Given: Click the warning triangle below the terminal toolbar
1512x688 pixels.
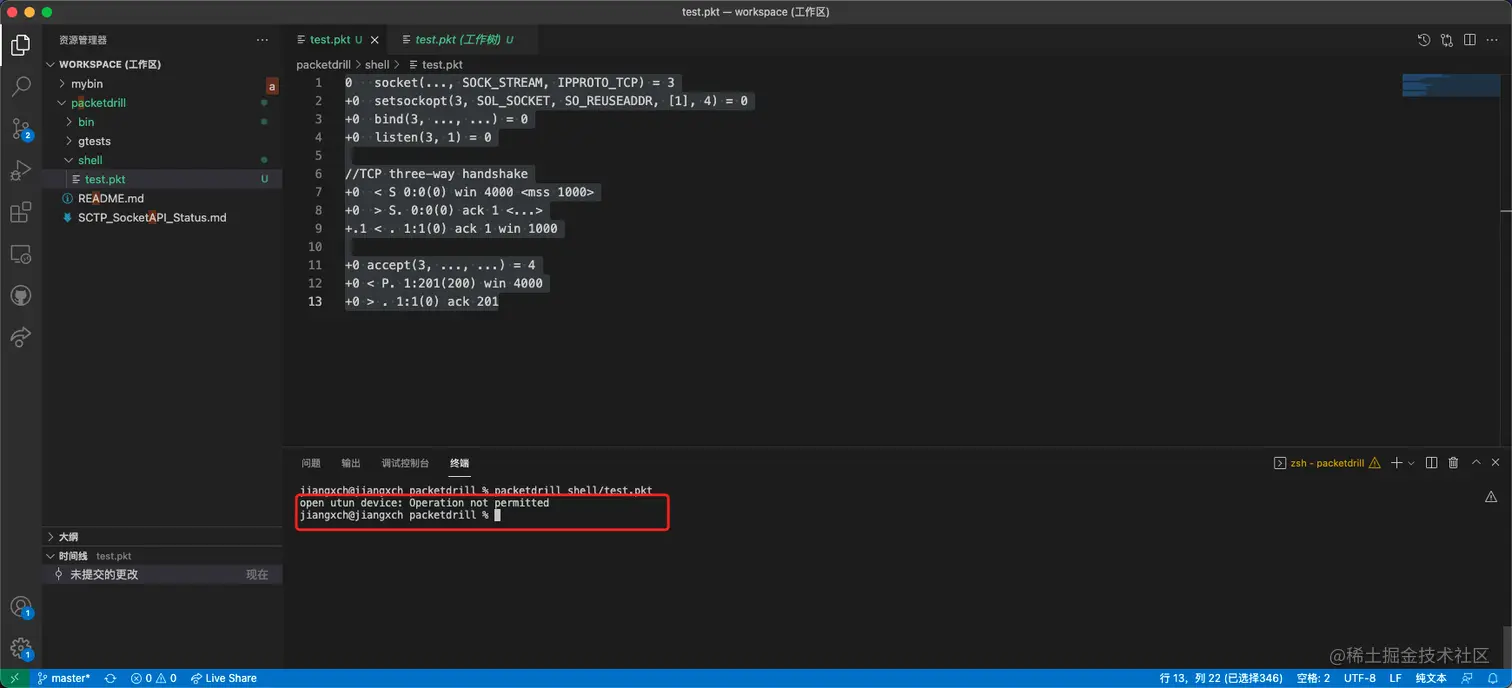Looking at the screenshot, I should coord(1491,497).
